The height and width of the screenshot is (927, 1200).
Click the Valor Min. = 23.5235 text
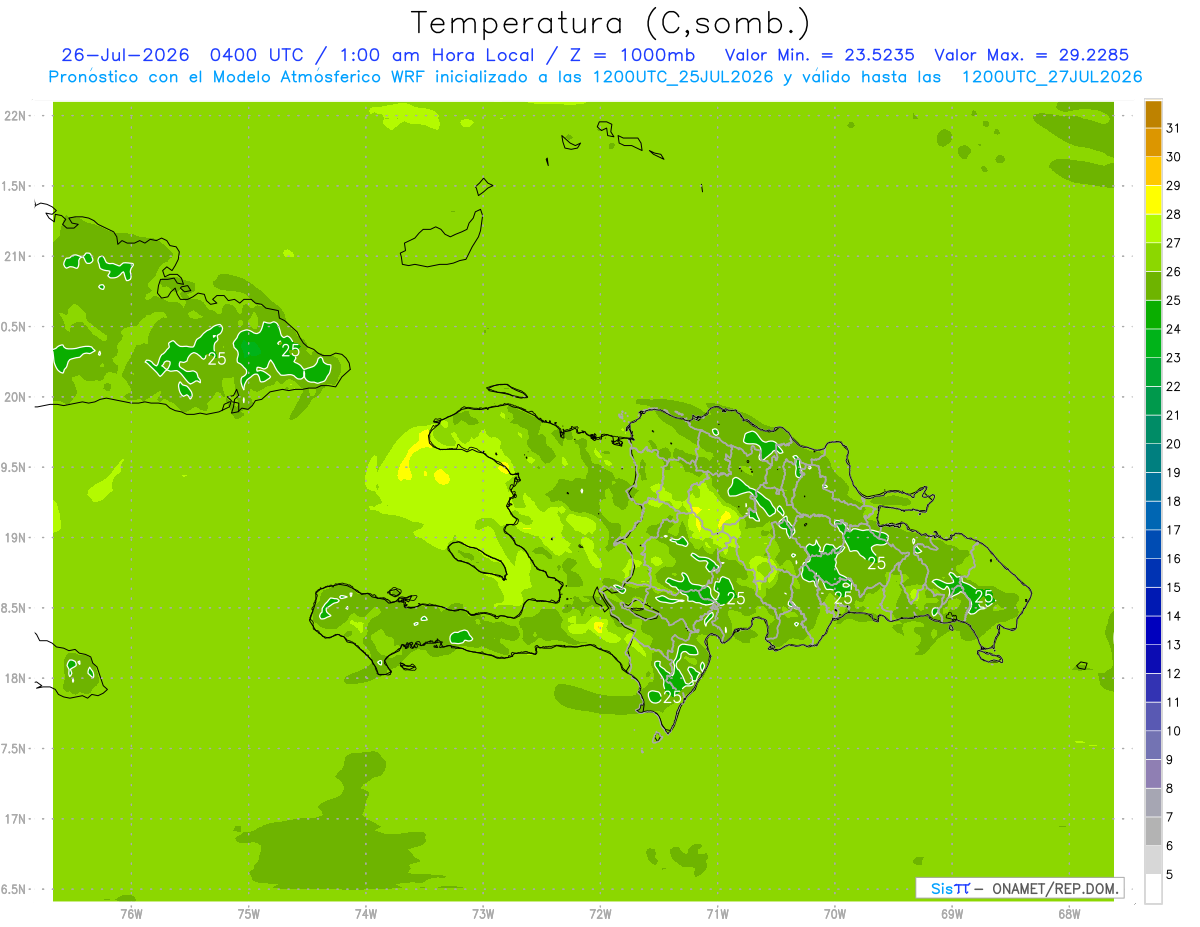tap(819, 55)
